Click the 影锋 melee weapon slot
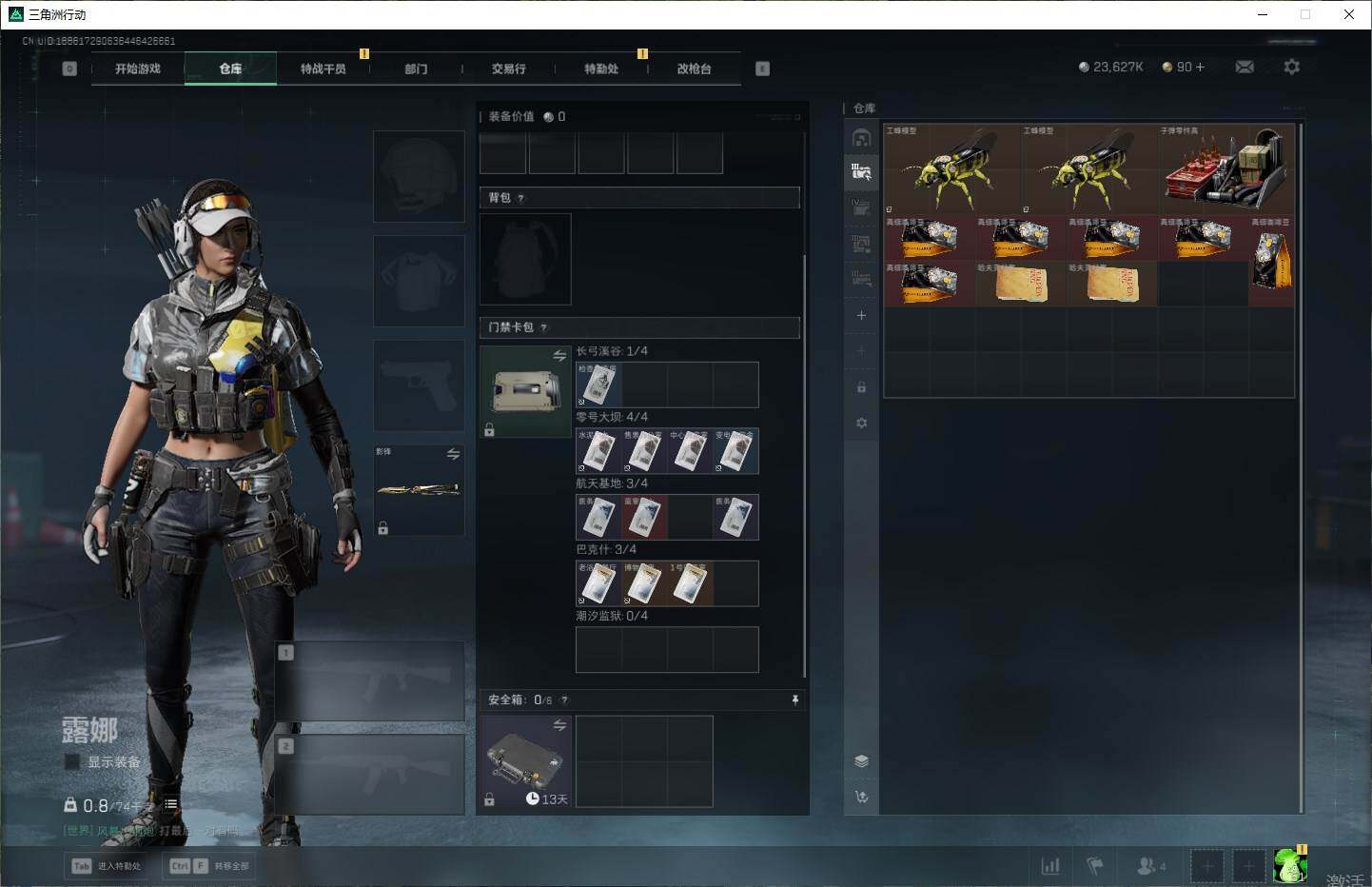The image size is (1372, 887). coord(420,489)
